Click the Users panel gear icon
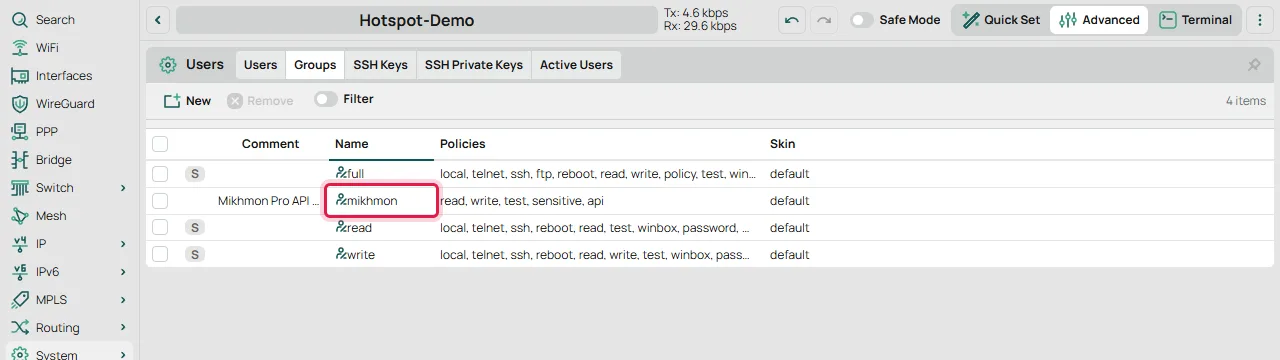1280x360 pixels. coord(168,65)
